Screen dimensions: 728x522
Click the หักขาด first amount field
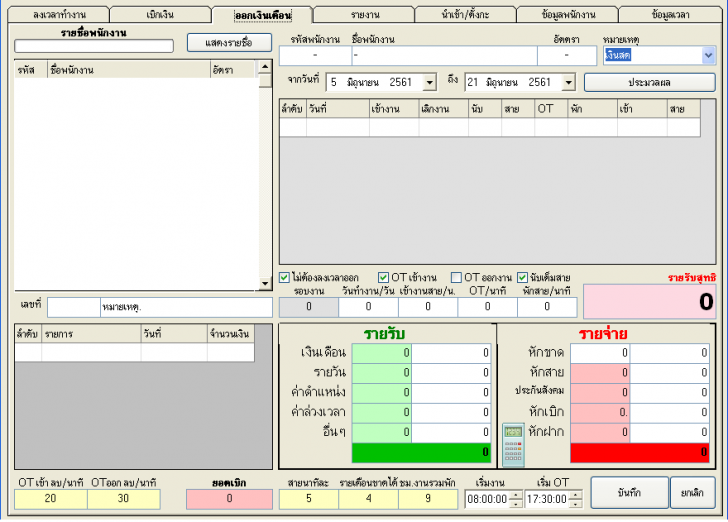pyautogui.click(x=600, y=353)
